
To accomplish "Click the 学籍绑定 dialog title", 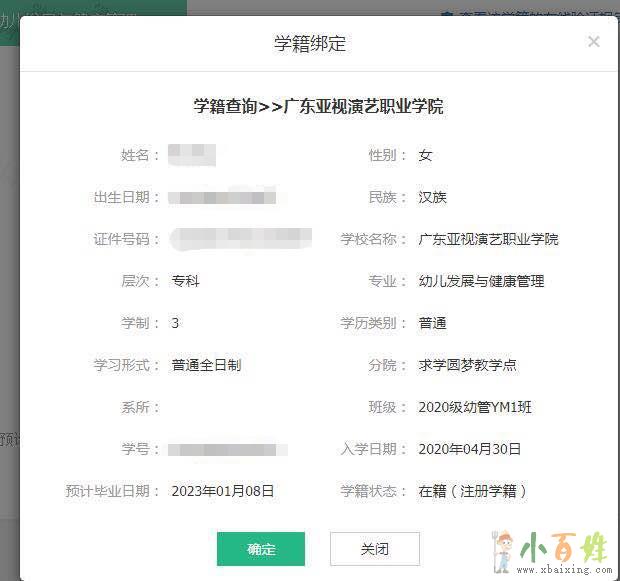I will [x=310, y=44].
